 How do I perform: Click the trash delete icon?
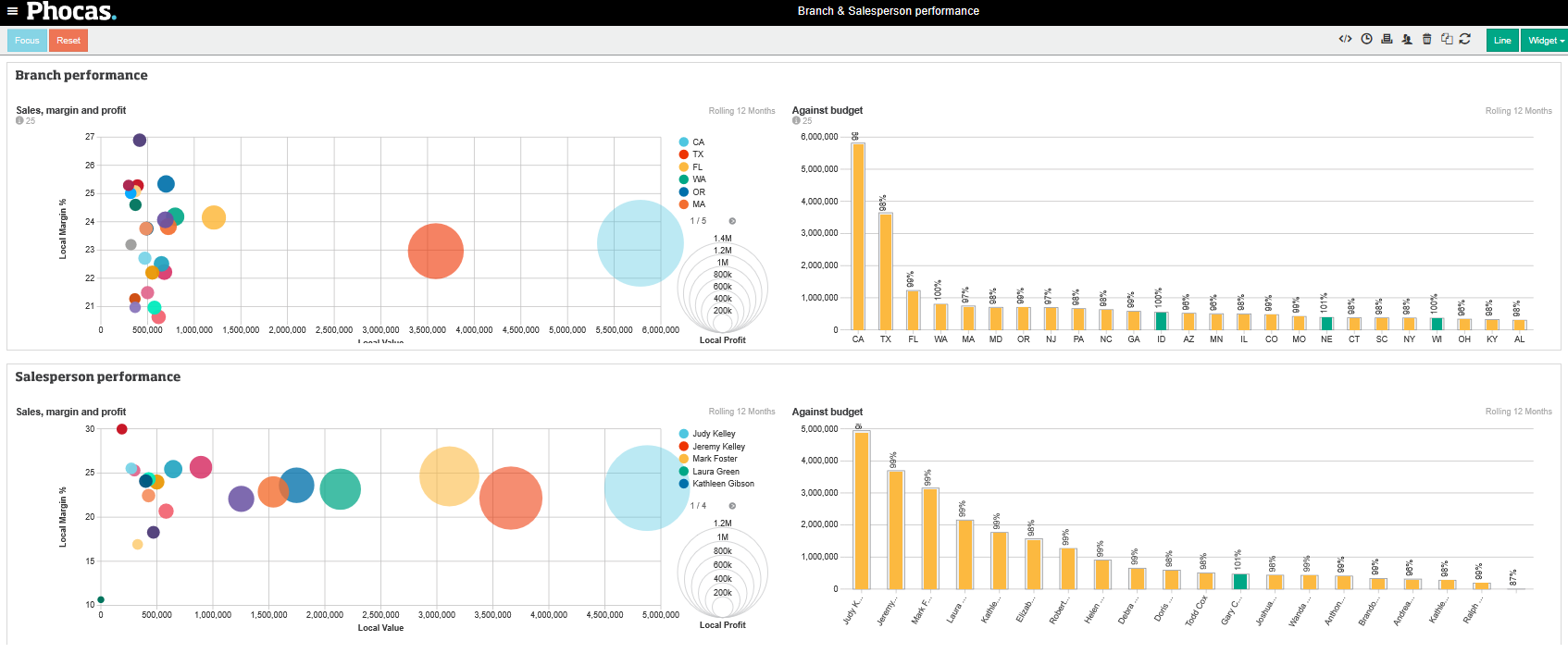pos(1426,39)
